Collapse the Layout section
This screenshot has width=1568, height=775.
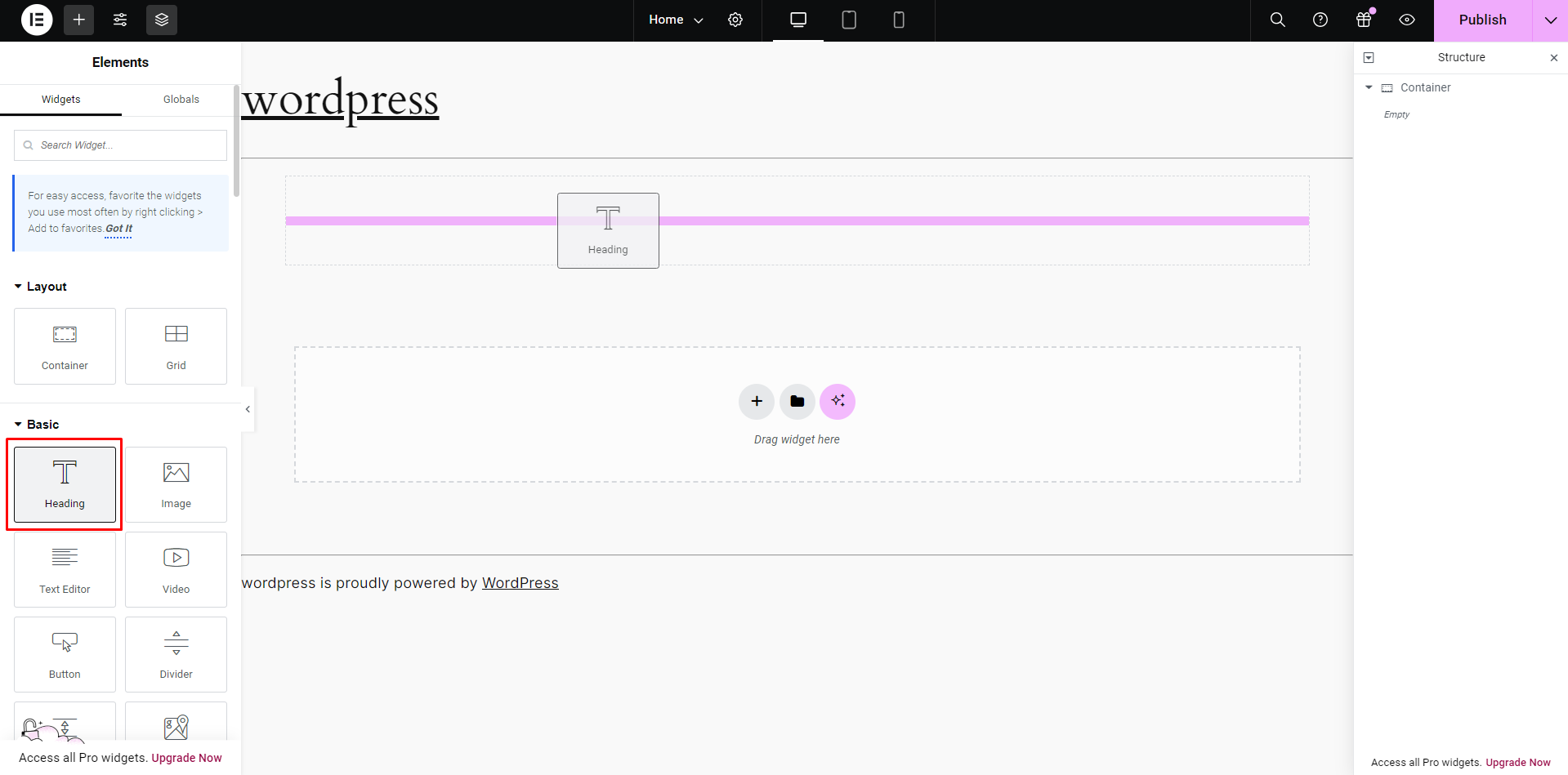(x=19, y=287)
